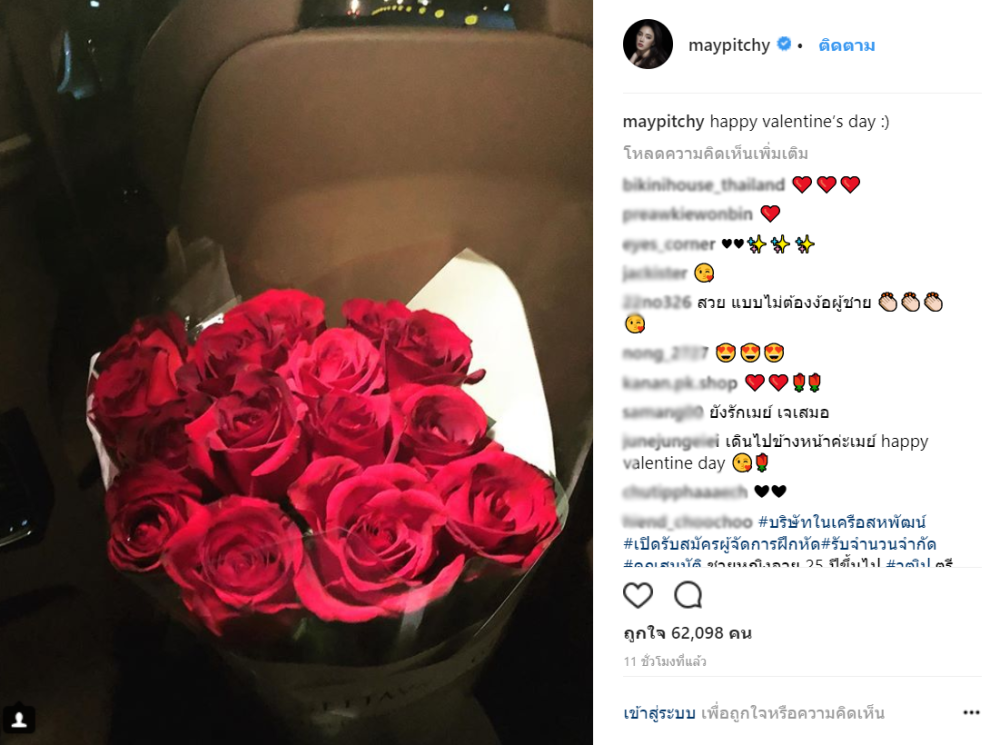This screenshot has height=745, width=990.
Task: Follow maypitchy with the ติดตาม button
Action: coord(846,45)
